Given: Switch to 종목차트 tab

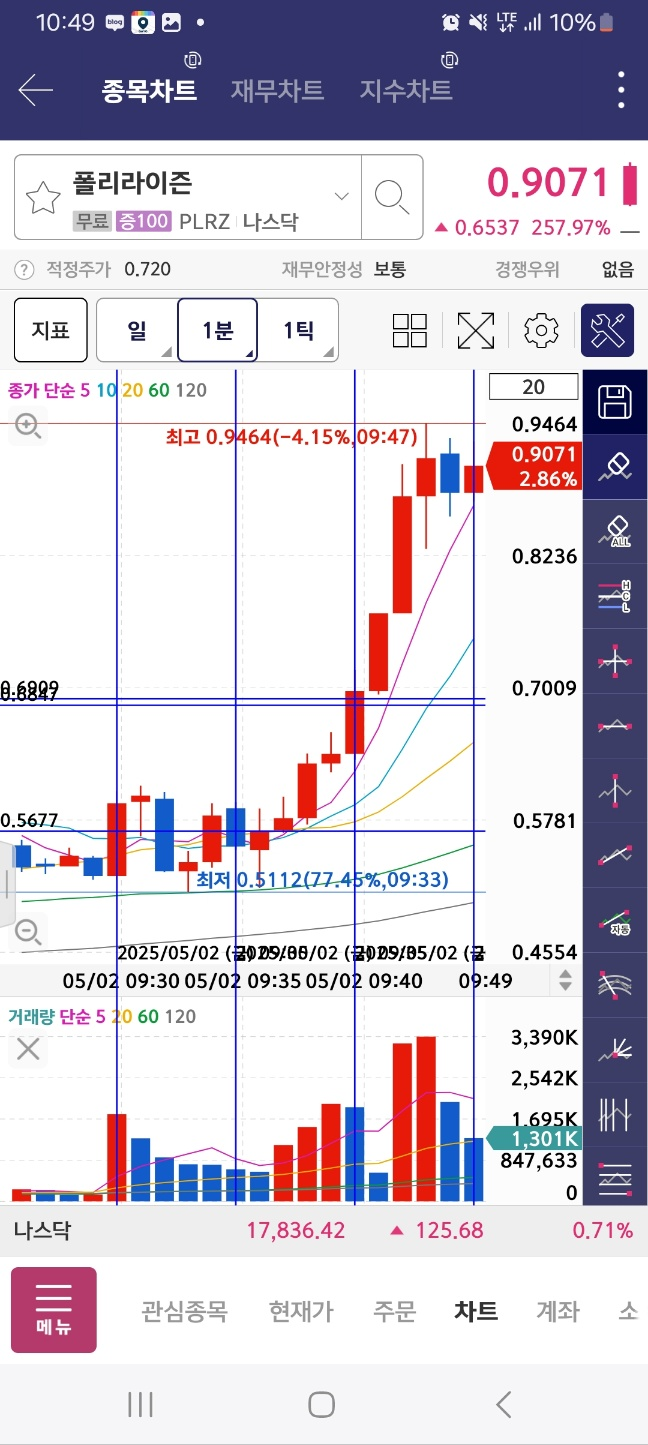Looking at the screenshot, I should pyautogui.click(x=149, y=91).
